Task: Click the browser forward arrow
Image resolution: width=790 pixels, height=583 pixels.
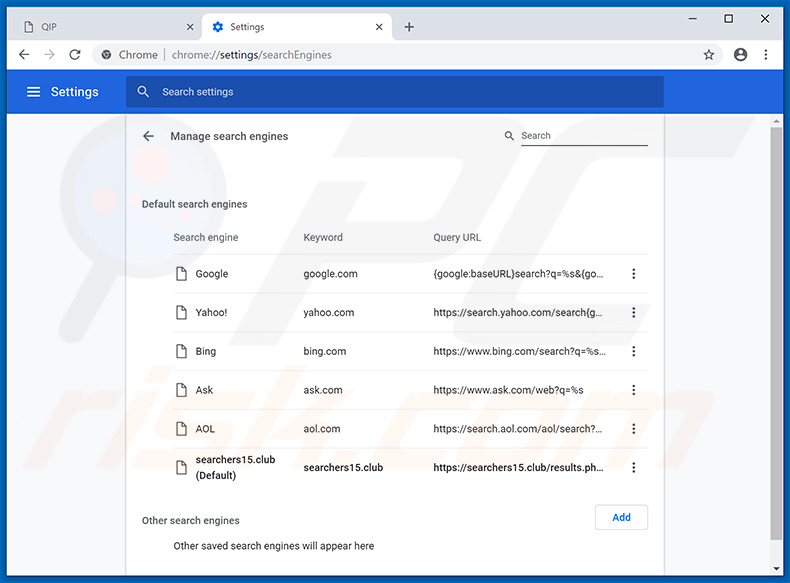Action: pyautogui.click(x=49, y=54)
